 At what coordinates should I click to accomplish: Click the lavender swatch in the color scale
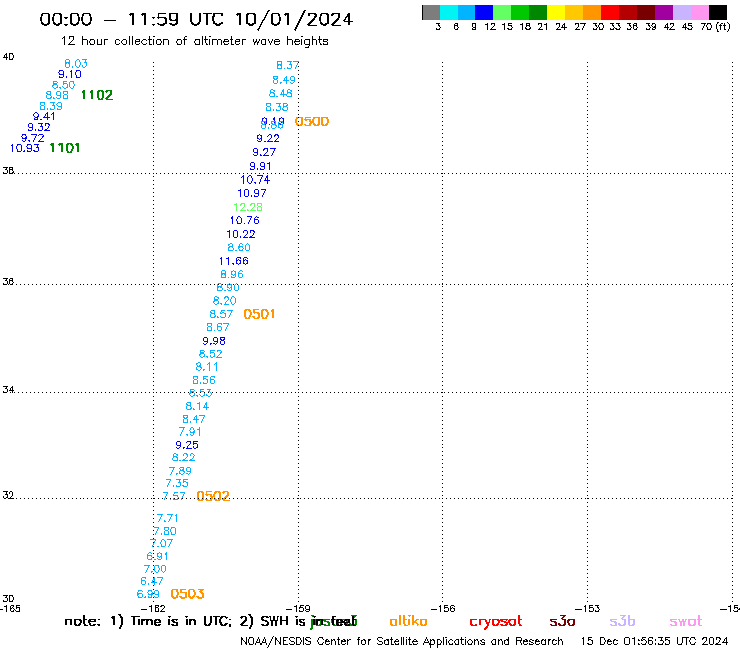pyautogui.click(x=682, y=12)
